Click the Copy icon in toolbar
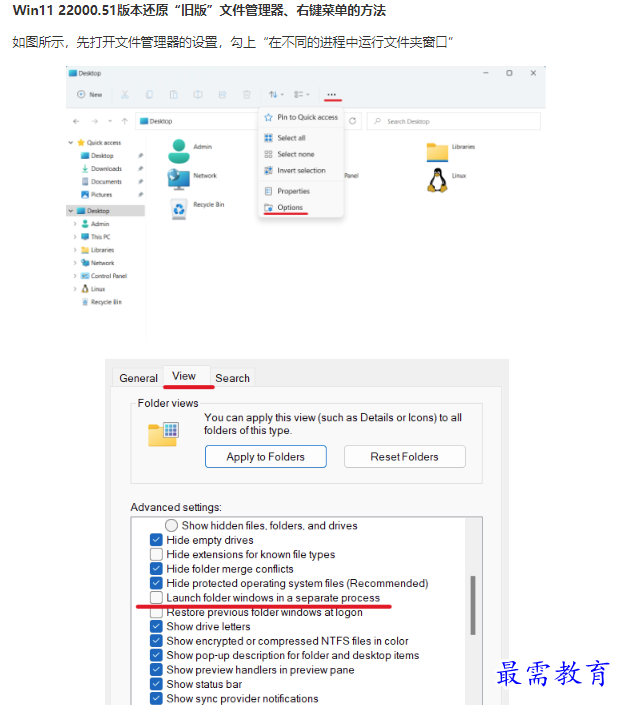 coord(149,94)
